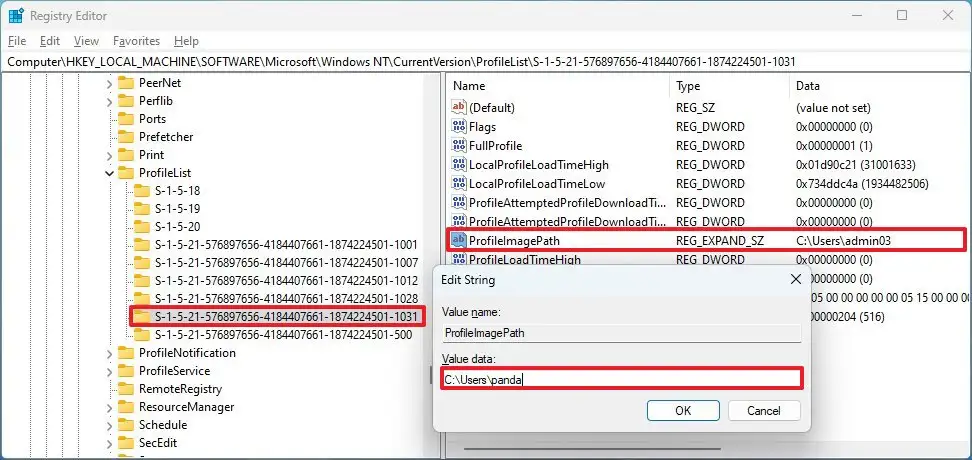Collapse the ProfileList key
Image resolution: width=972 pixels, height=460 pixels.
click(110, 174)
